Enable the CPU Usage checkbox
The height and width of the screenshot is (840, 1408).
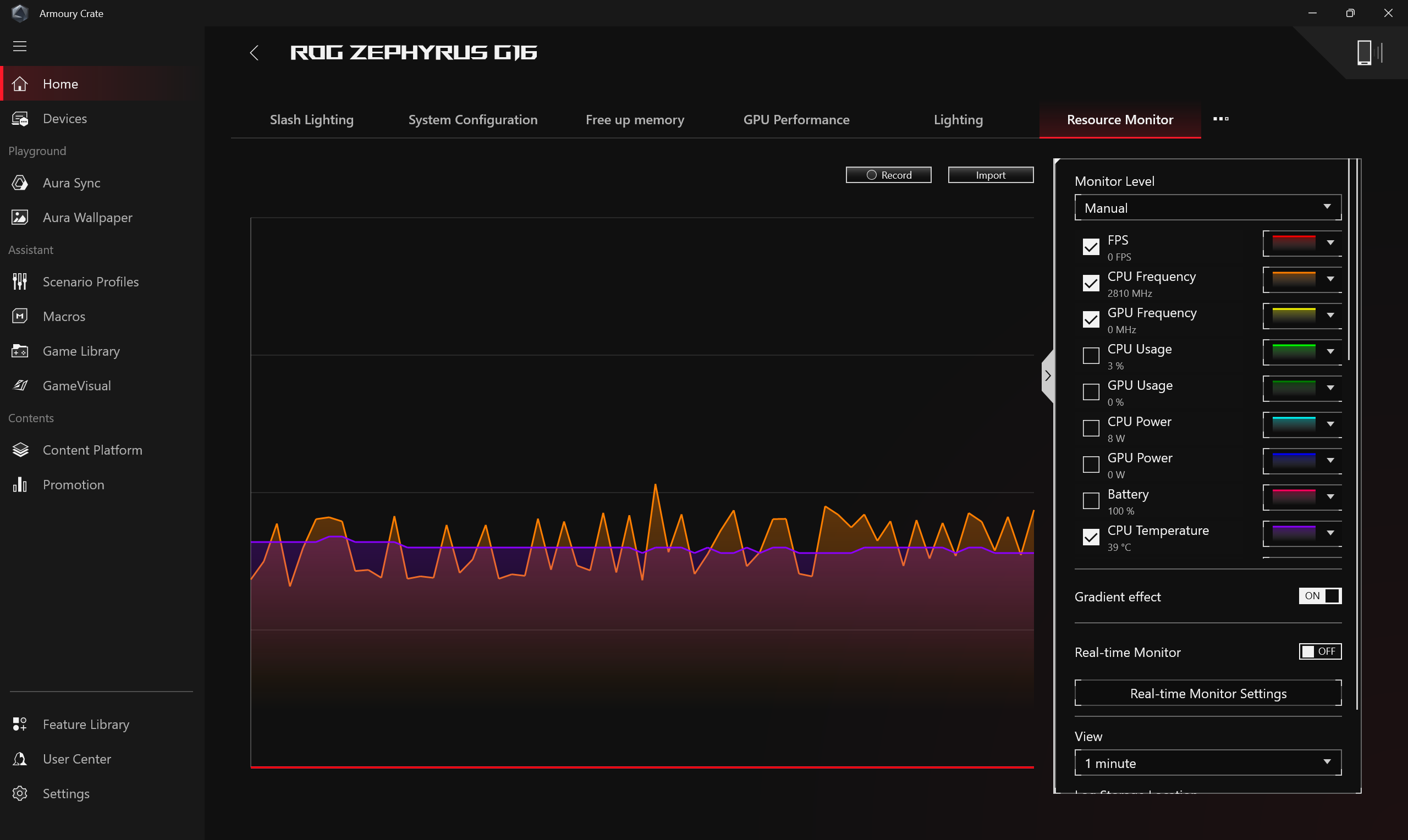tap(1091, 356)
